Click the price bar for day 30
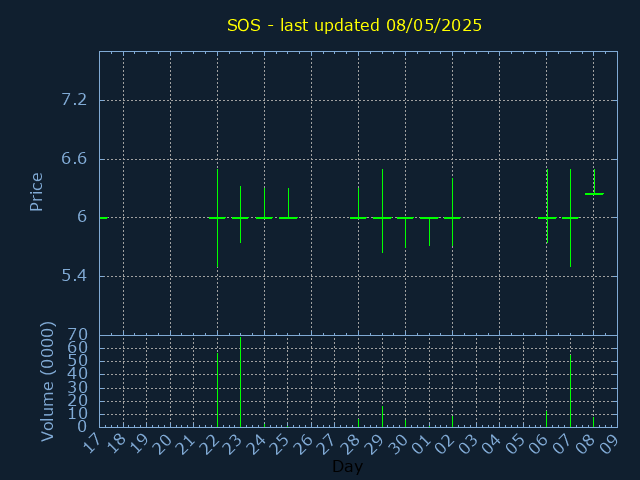The height and width of the screenshot is (480, 640). (405, 232)
